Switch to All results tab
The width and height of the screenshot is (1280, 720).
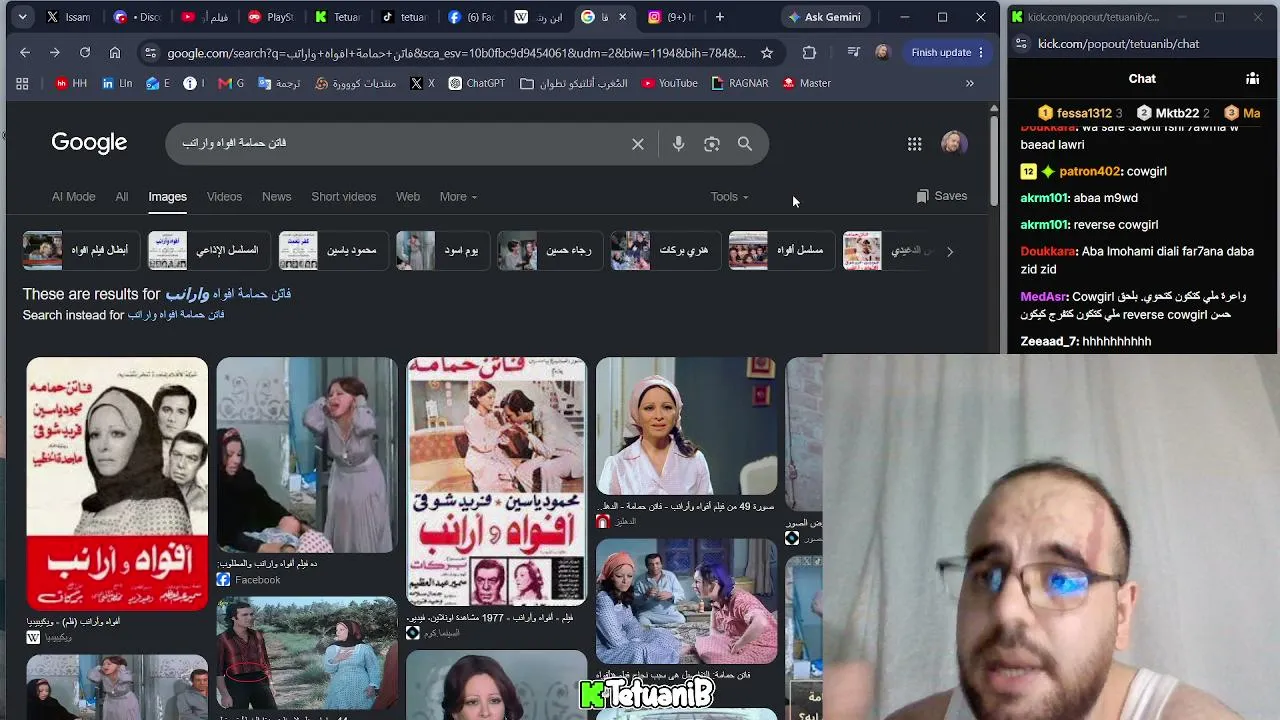pos(122,196)
